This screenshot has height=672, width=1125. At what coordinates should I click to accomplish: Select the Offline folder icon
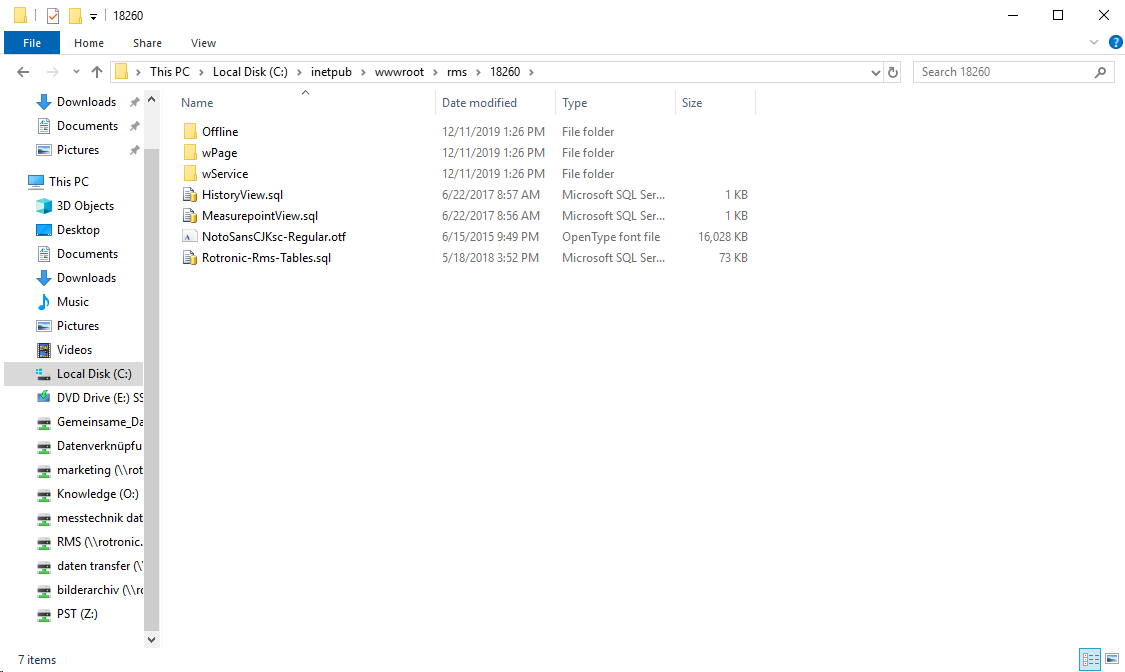190,131
